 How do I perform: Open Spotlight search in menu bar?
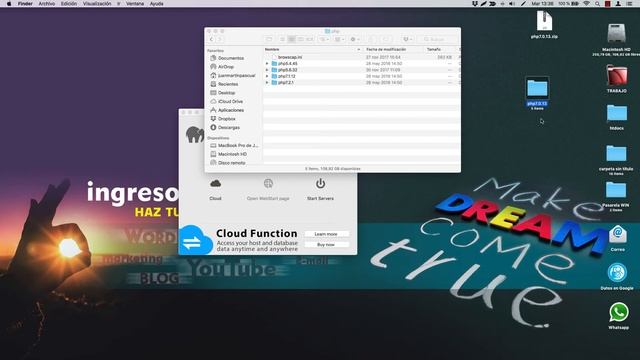point(597,4)
